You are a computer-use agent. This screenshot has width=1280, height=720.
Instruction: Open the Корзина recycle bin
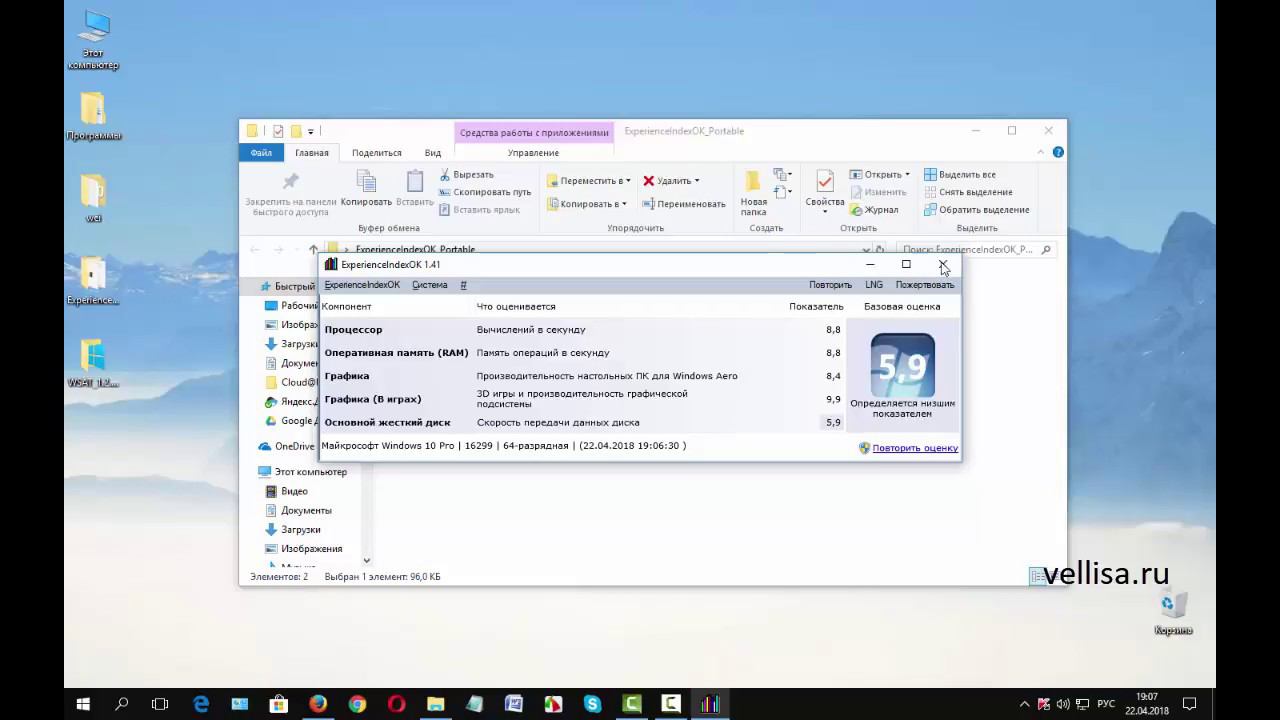(x=1173, y=611)
